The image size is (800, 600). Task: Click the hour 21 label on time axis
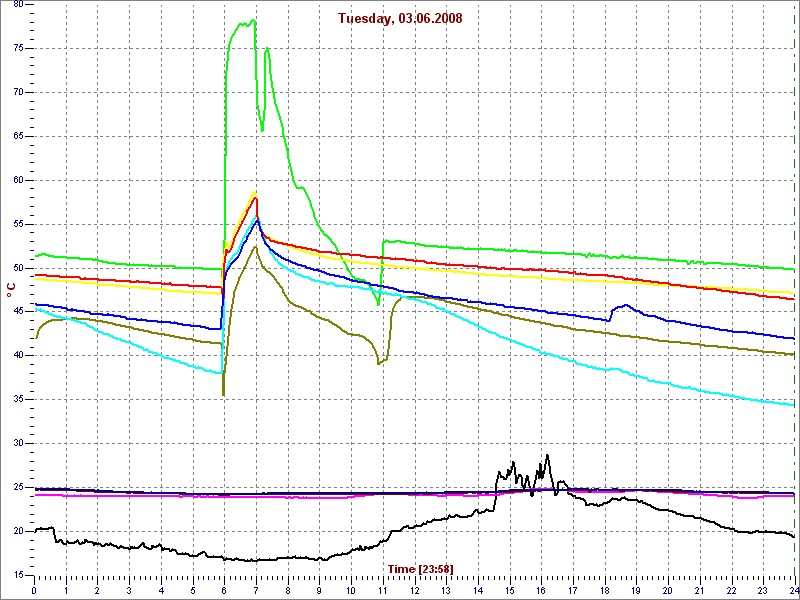(699, 591)
